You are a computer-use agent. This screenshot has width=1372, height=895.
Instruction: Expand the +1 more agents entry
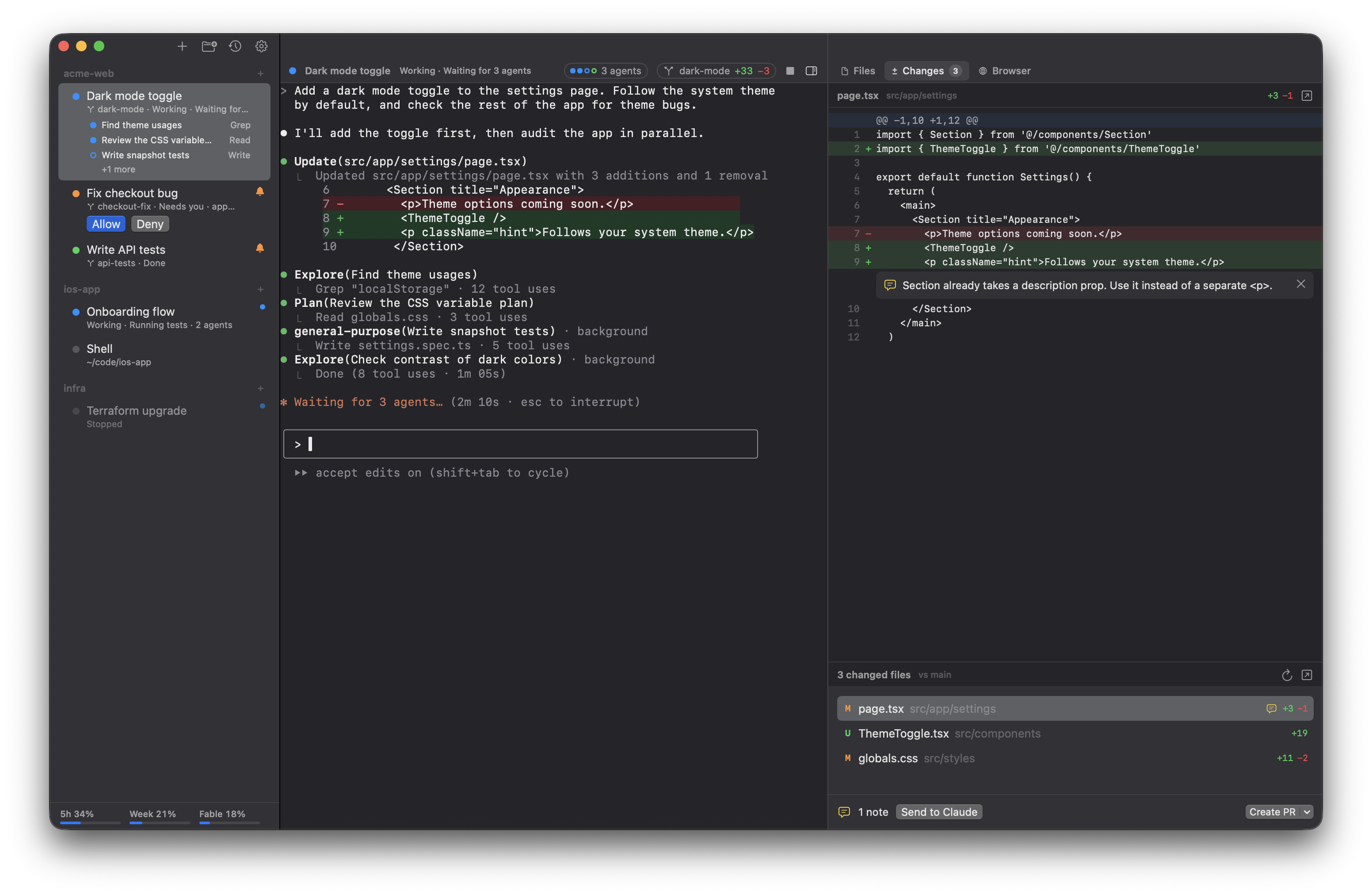tap(118, 169)
